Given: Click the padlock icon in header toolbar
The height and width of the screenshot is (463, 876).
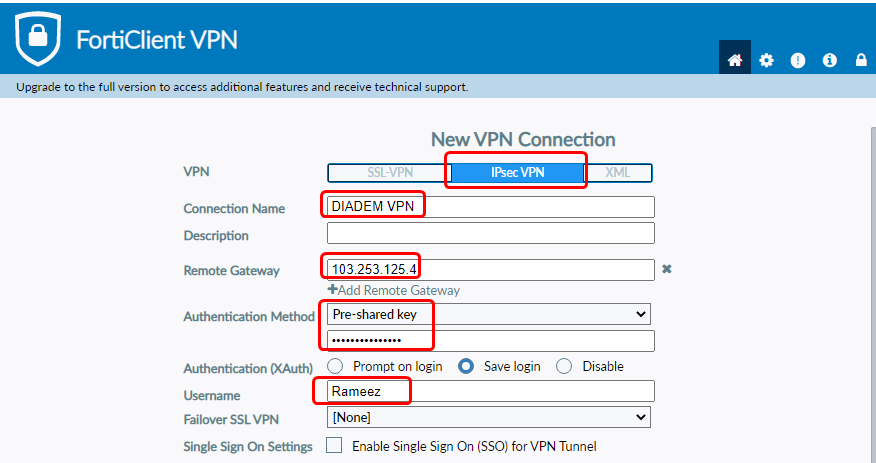Looking at the screenshot, I should [861, 60].
